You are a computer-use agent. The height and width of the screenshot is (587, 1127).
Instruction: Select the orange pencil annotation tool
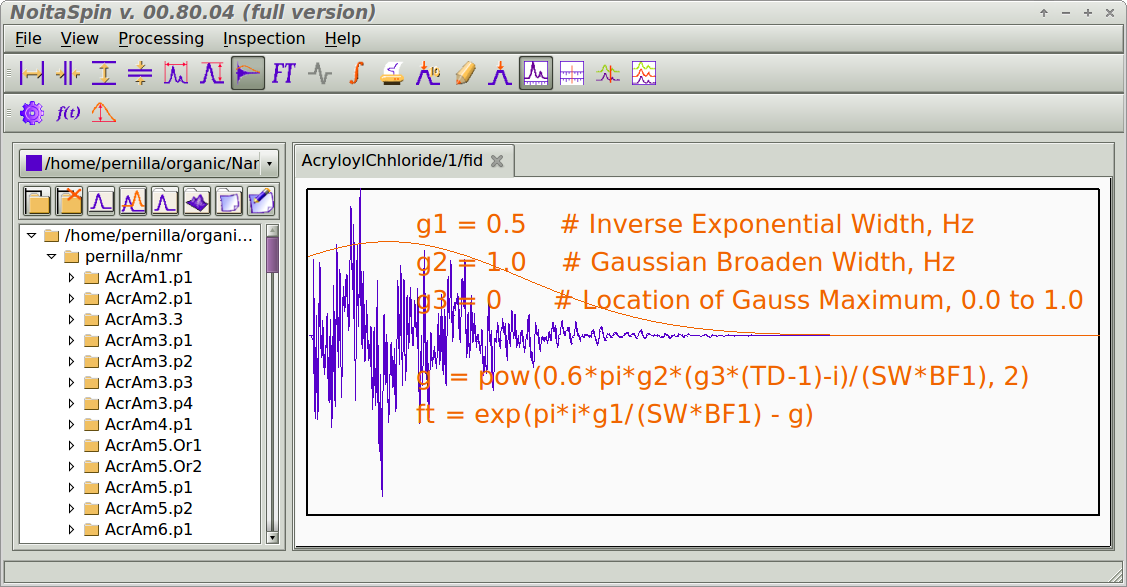pyautogui.click(x=464, y=73)
